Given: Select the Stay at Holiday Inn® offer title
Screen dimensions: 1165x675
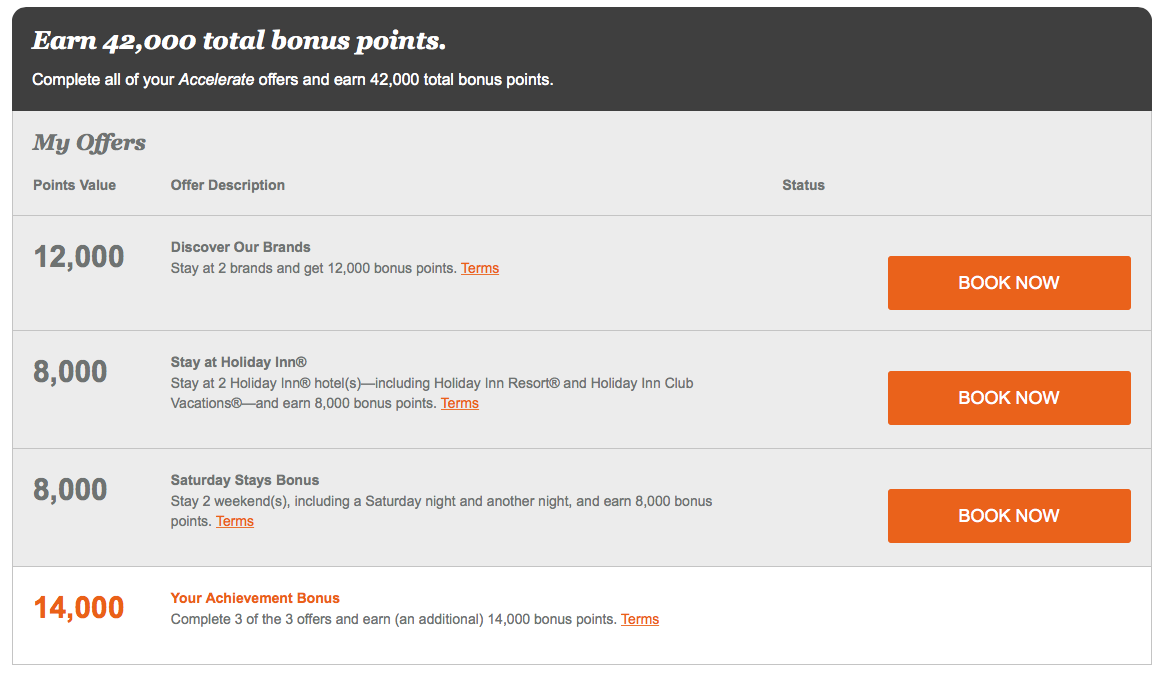Looking at the screenshot, I should (238, 362).
